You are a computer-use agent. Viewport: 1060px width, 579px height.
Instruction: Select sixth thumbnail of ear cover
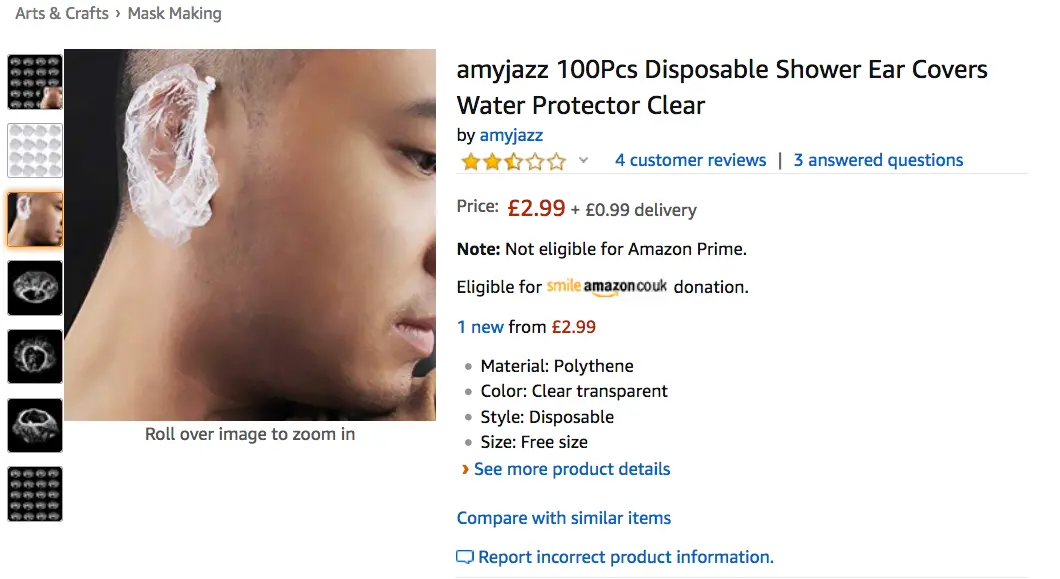(x=35, y=425)
